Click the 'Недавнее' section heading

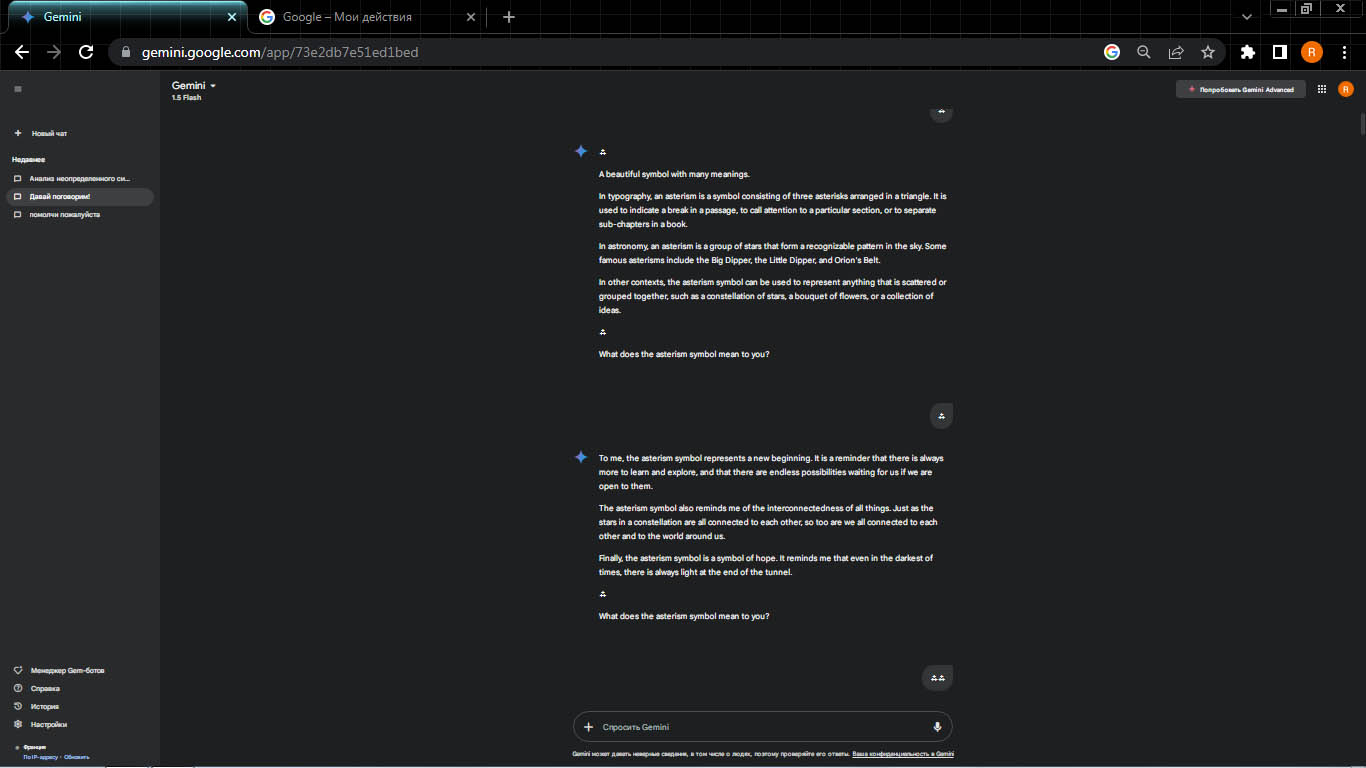[28, 159]
